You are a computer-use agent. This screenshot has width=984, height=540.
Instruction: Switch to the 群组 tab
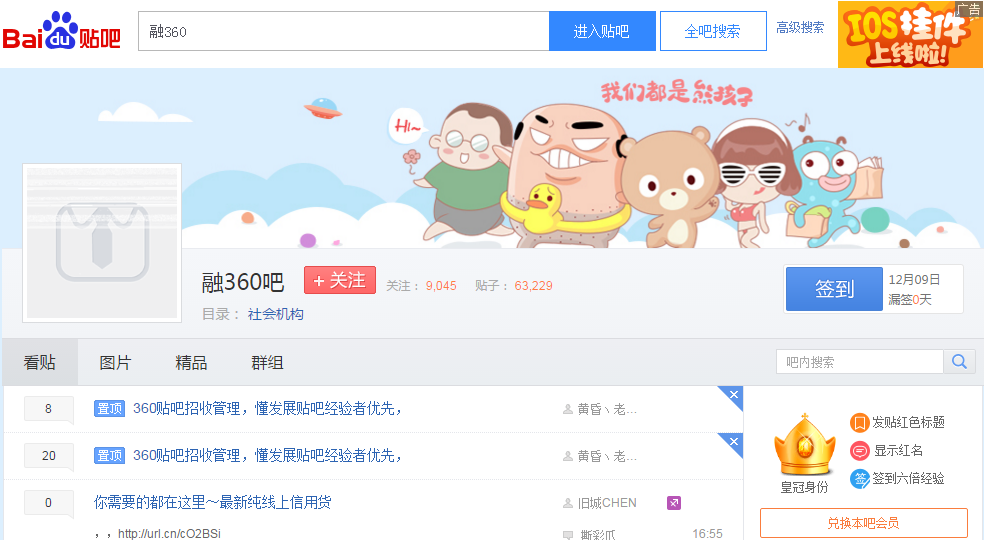click(267, 362)
